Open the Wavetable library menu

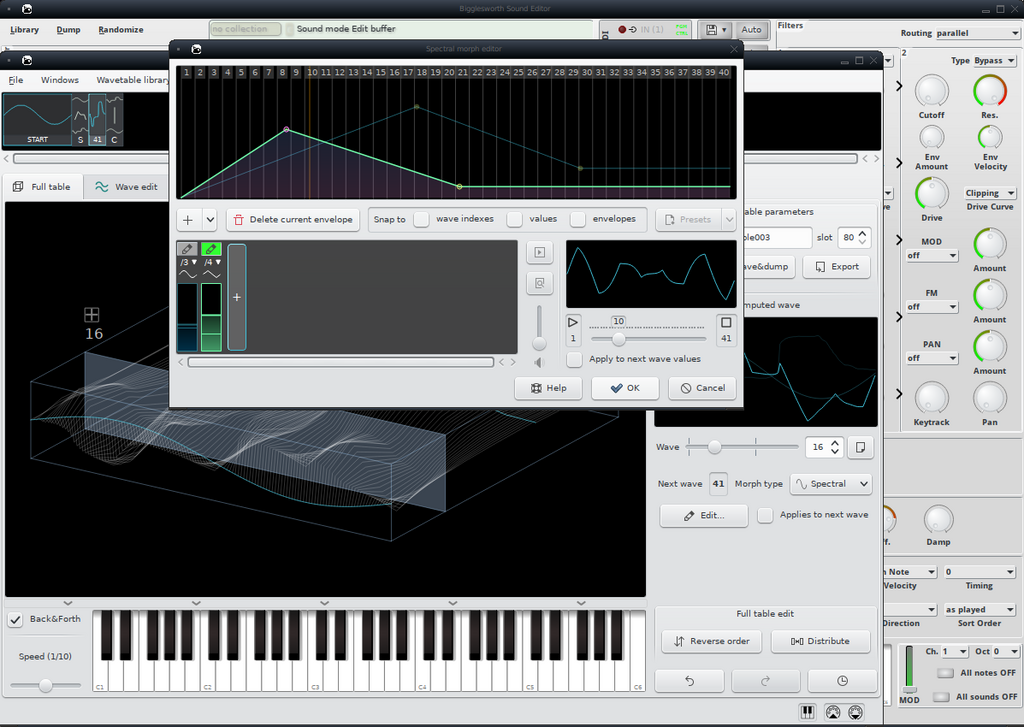pos(132,80)
